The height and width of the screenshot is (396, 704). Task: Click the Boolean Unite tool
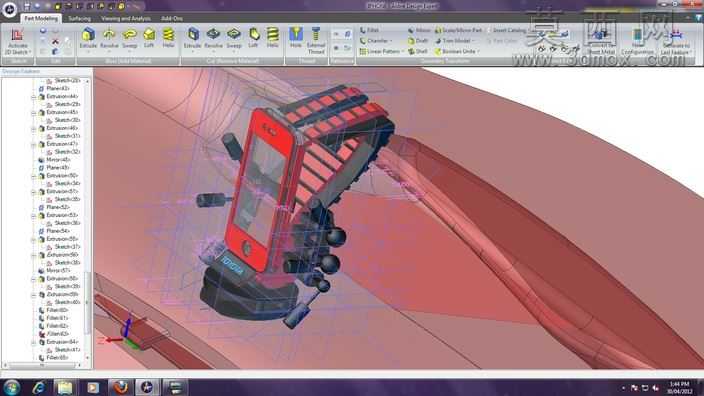coord(455,52)
